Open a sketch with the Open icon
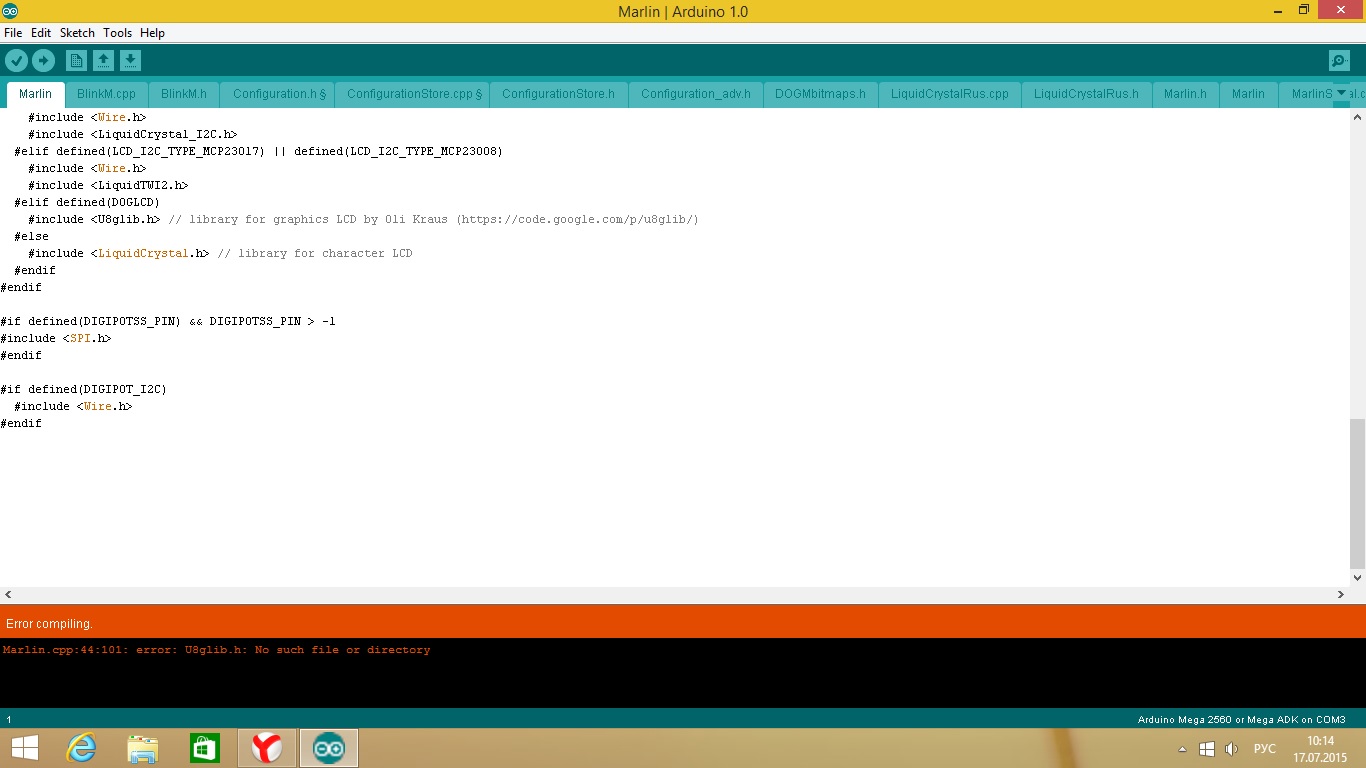Screen dimensions: 1366x768 103,61
